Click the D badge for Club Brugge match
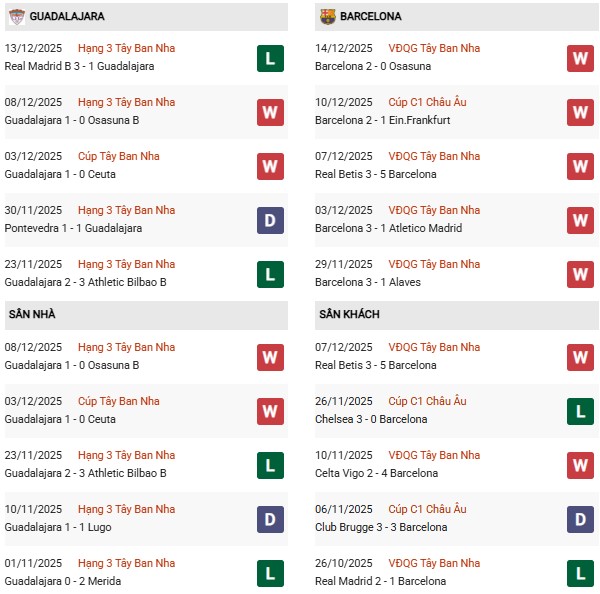Image resolution: width=600 pixels, height=594 pixels. (580, 519)
